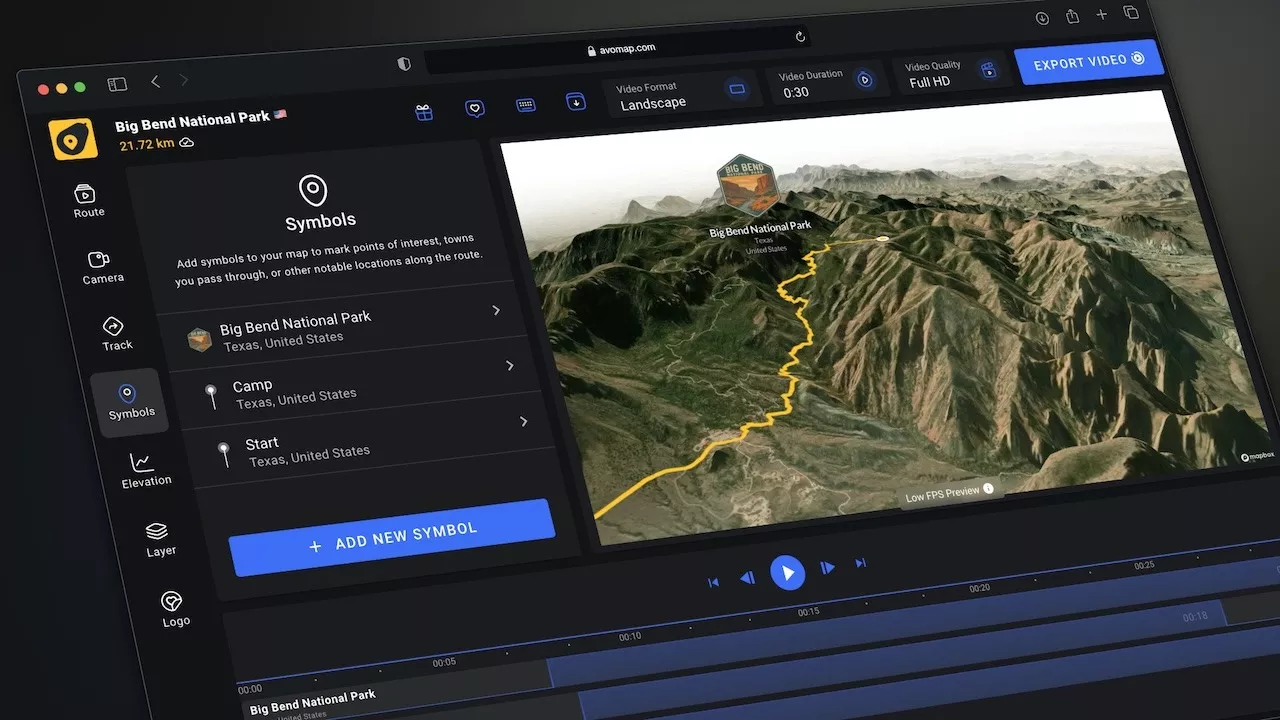Click the 00:15 mark on the timeline
The height and width of the screenshot is (720, 1280).
pyautogui.click(x=808, y=612)
